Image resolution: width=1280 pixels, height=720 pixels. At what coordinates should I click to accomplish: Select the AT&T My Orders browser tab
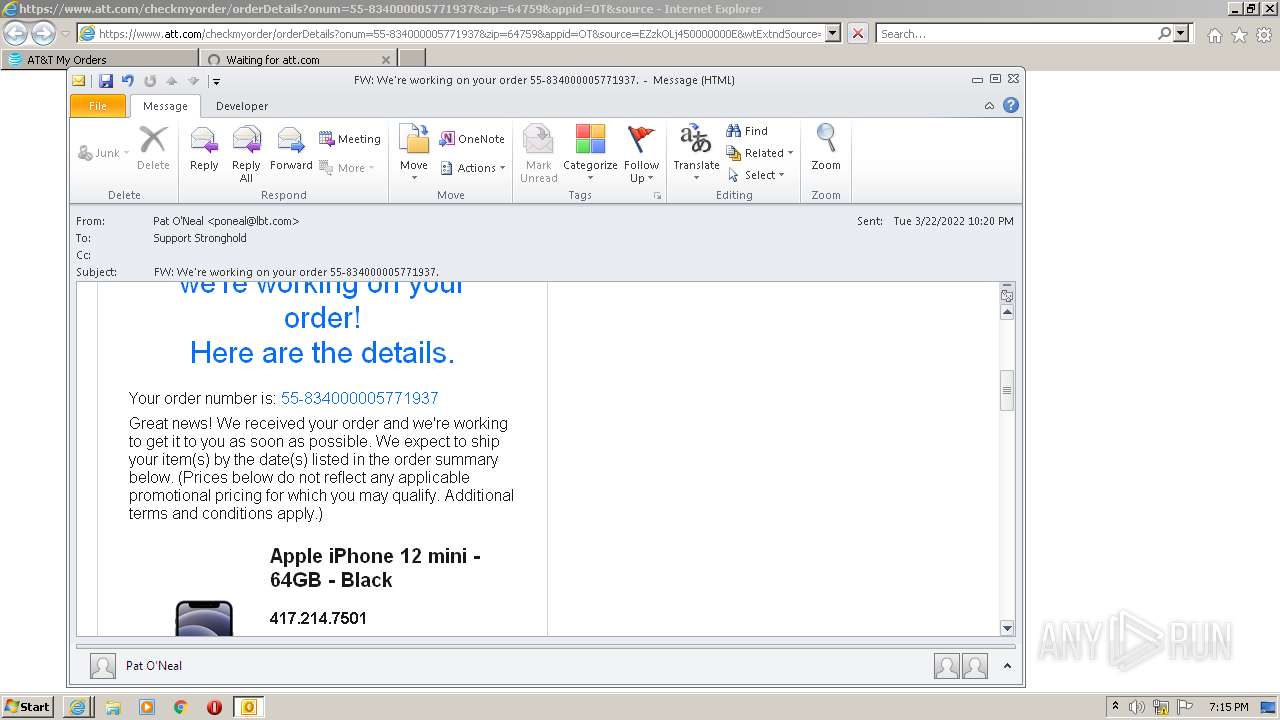click(x=100, y=59)
